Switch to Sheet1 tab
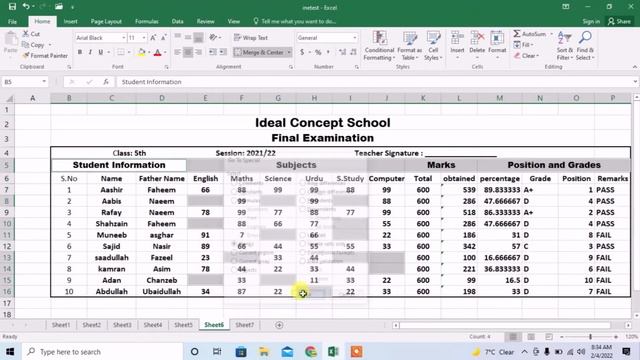Image resolution: width=640 pixels, height=360 pixels. tap(61, 325)
